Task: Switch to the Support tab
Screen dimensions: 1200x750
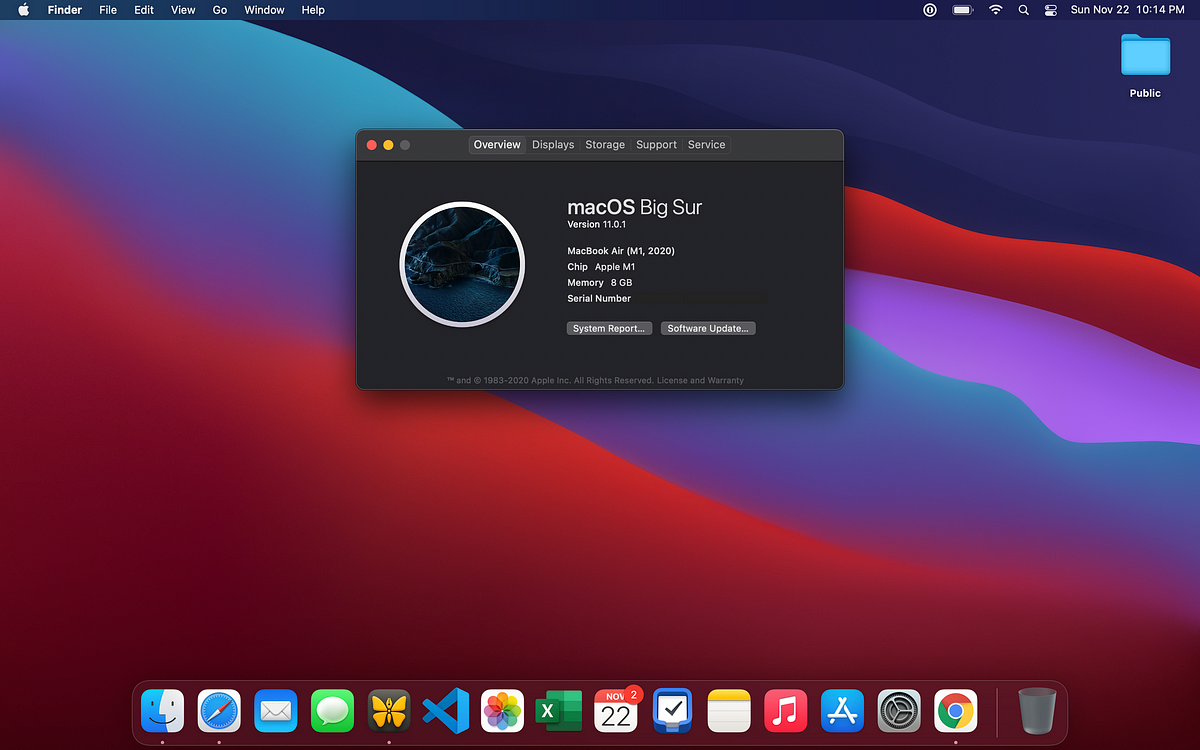Action: pyautogui.click(x=656, y=145)
